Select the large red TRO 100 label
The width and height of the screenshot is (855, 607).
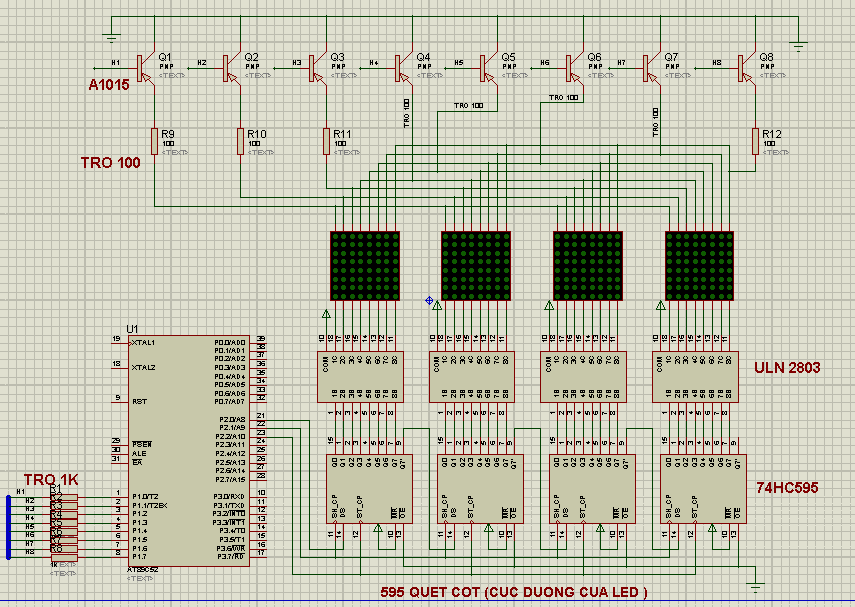pos(111,163)
